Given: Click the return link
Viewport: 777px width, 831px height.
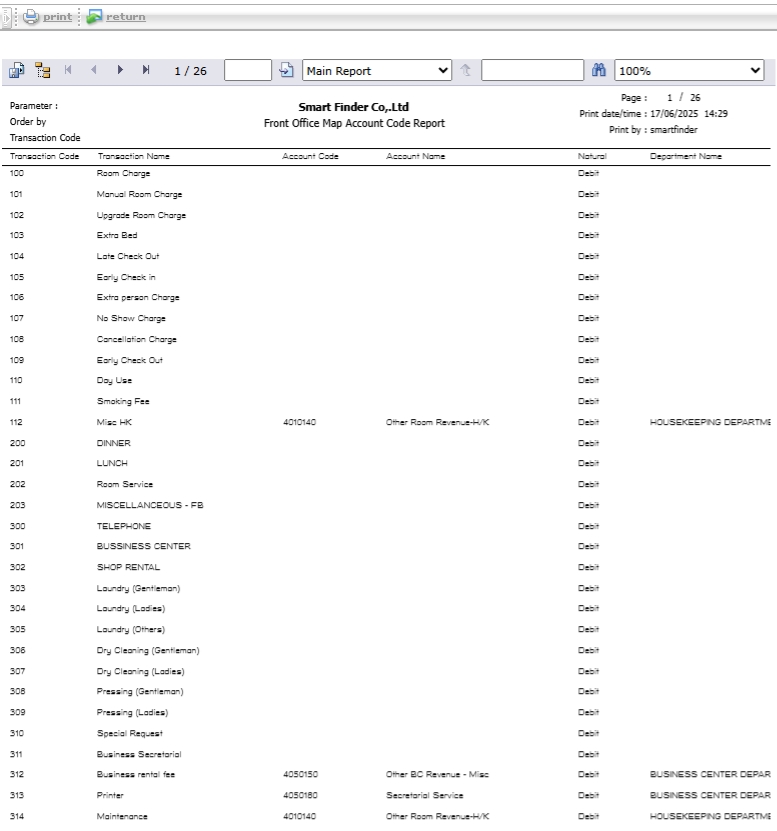Looking at the screenshot, I should tap(126, 17).
